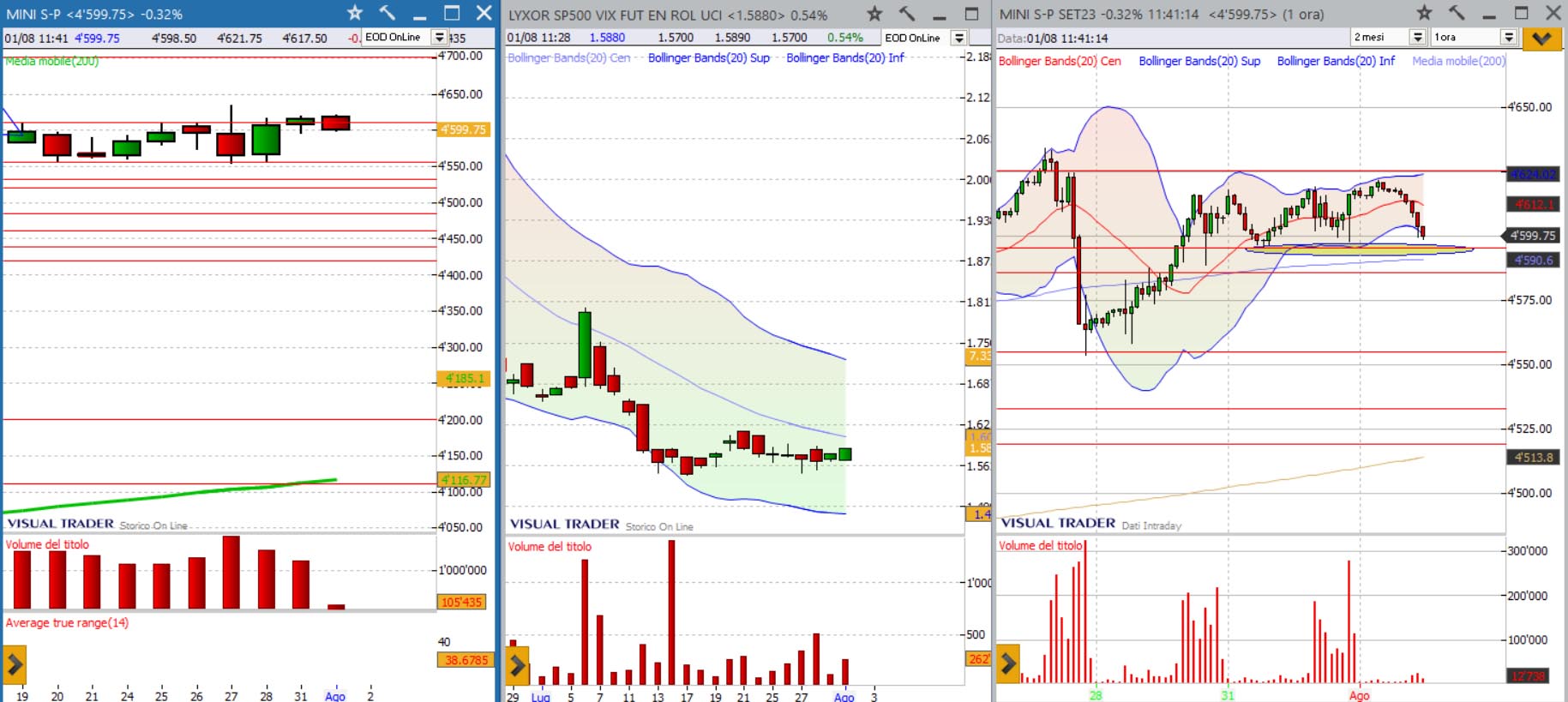Click the 'Media mobile(200)' label in the MINI S-P daily chart

coord(51,61)
